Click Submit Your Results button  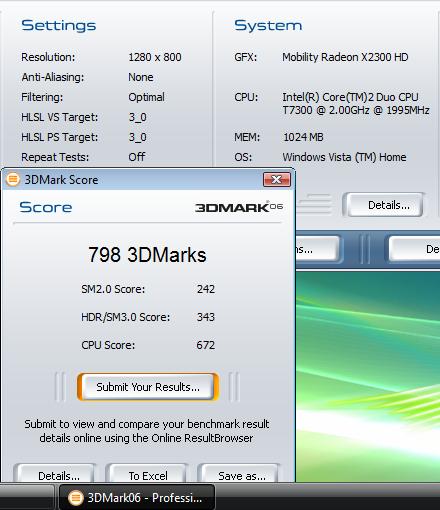click(x=148, y=387)
